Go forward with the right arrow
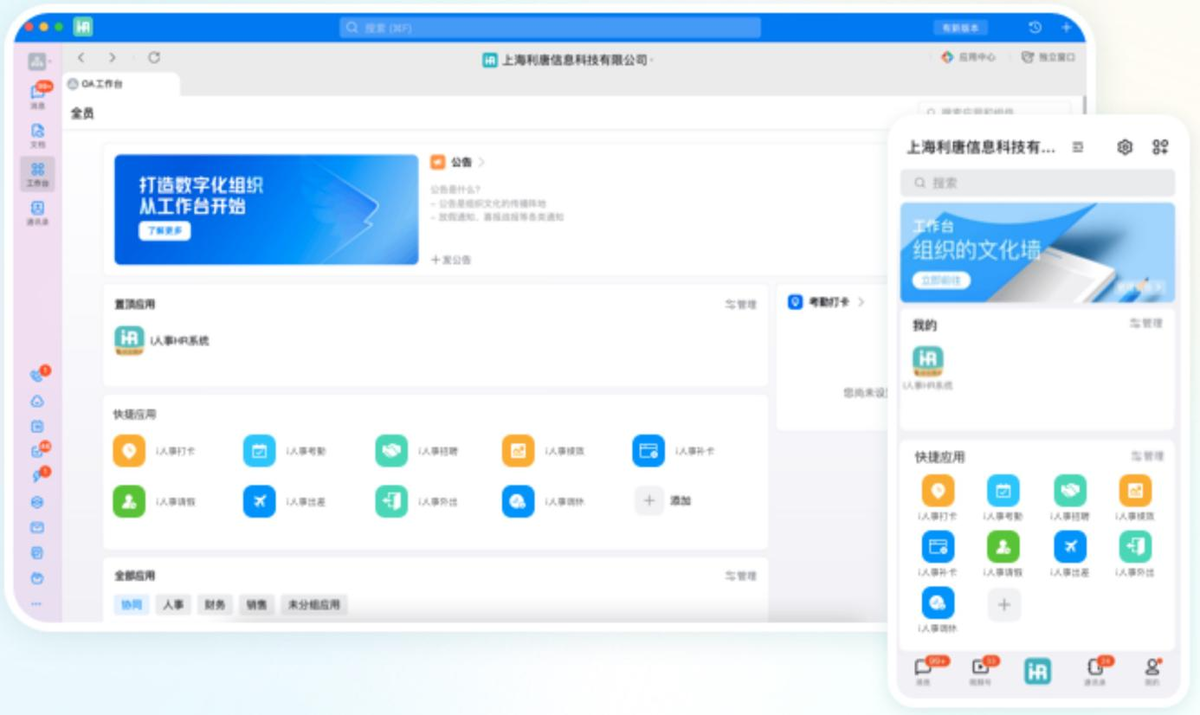The height and width of the screenshot is (715, 1200). click(x=112, y=58)
